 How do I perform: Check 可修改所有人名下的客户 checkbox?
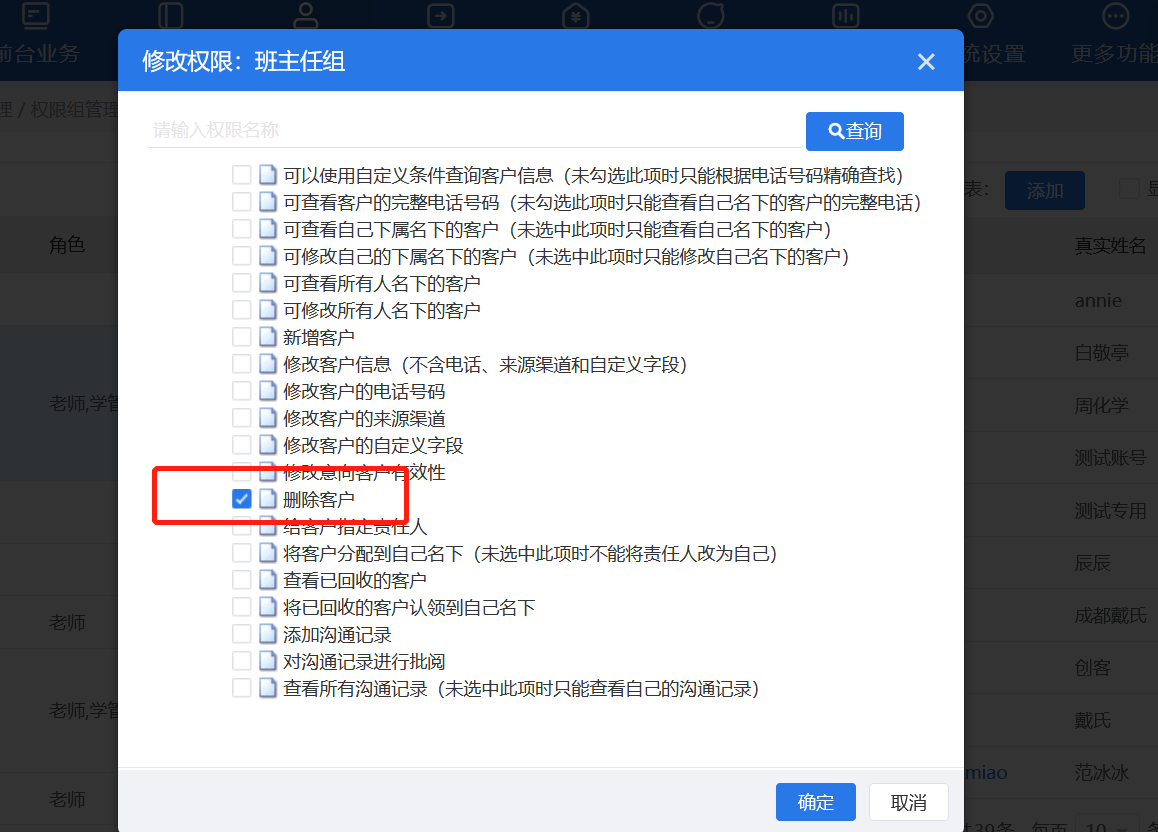click(241, 310)
